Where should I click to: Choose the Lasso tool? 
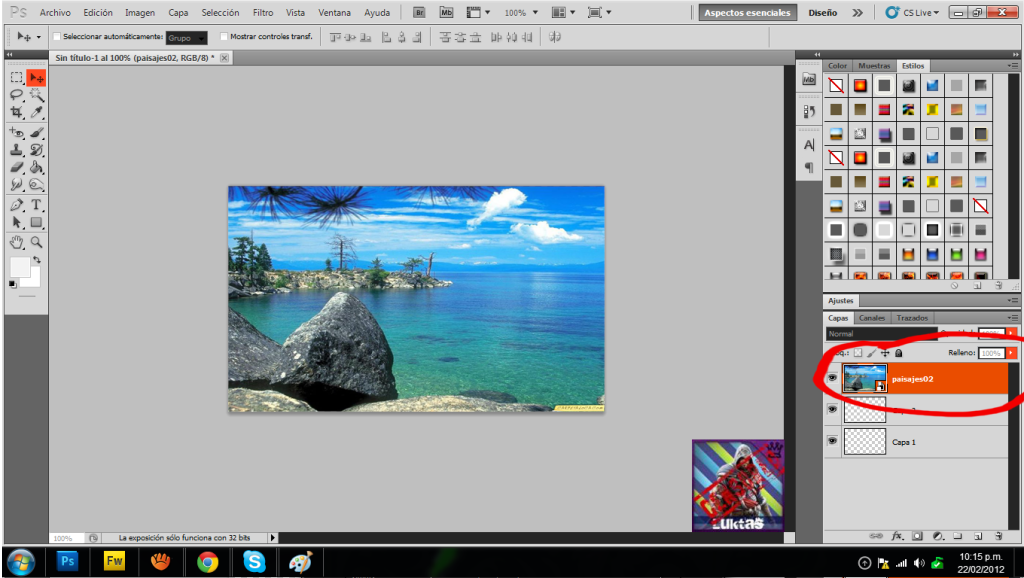(x=17, y=95)
